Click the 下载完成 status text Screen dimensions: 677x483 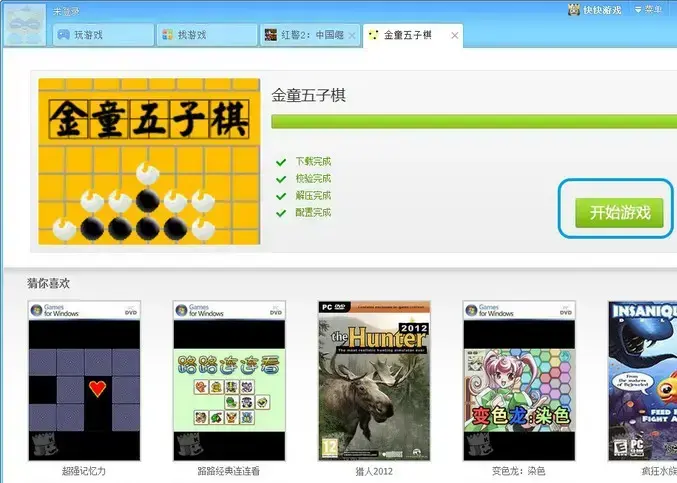pos(313,162)
